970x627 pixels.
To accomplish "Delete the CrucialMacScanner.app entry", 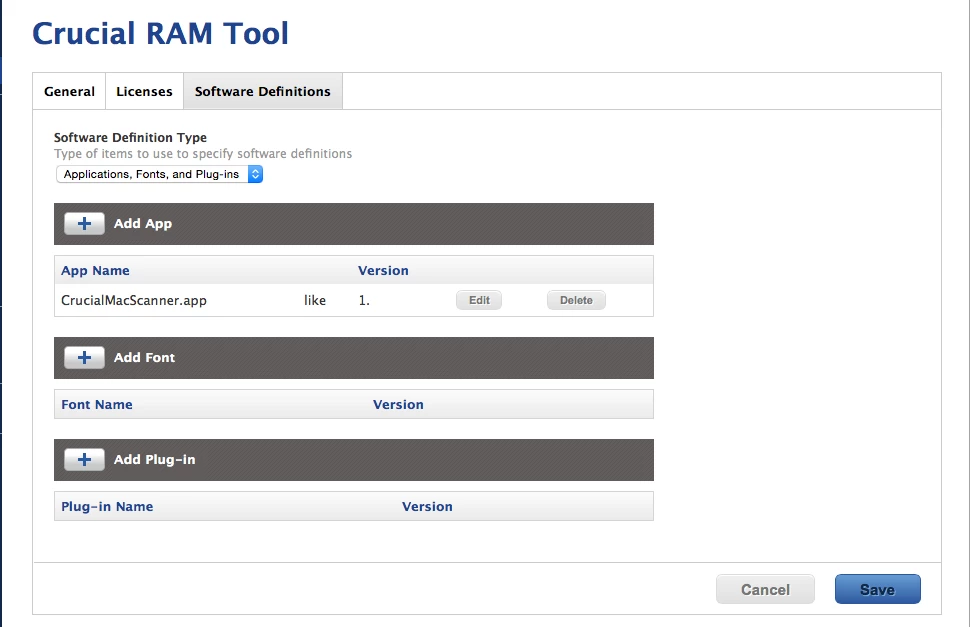I will (576, 300).
